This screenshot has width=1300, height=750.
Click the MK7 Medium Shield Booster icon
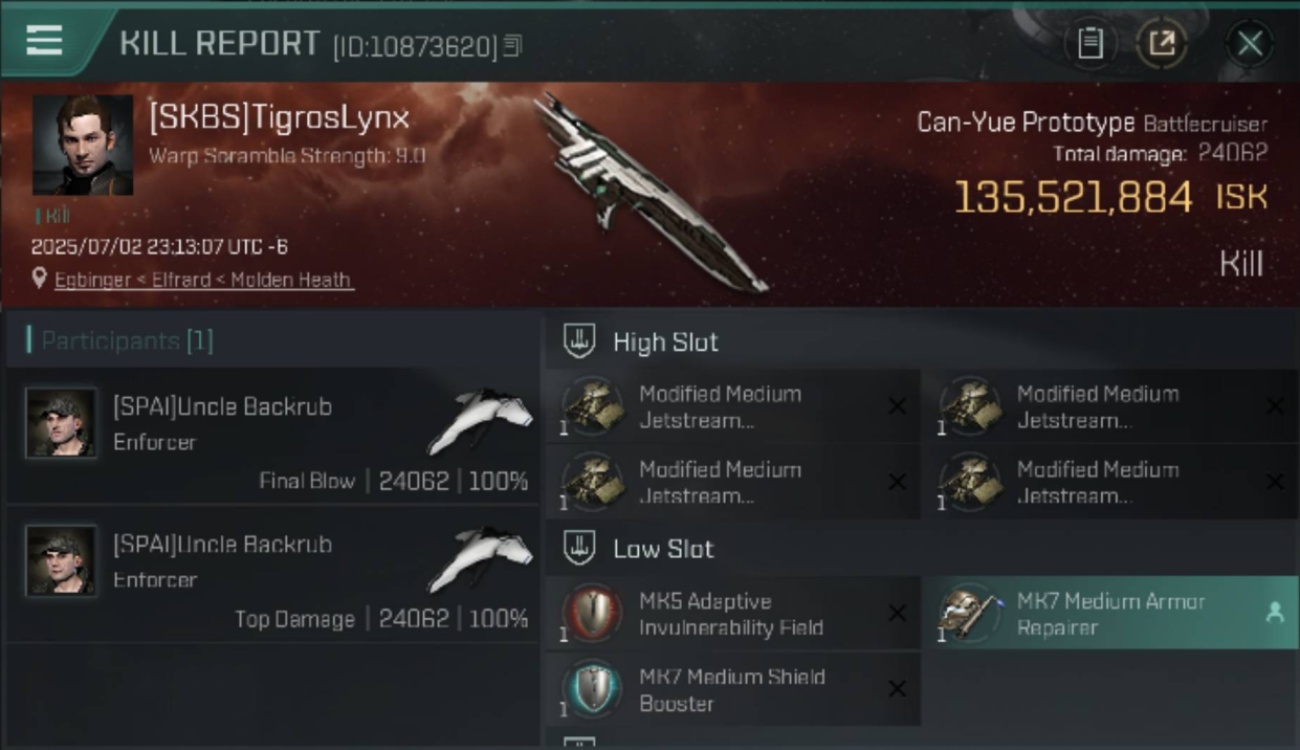[x=592, y=688]
